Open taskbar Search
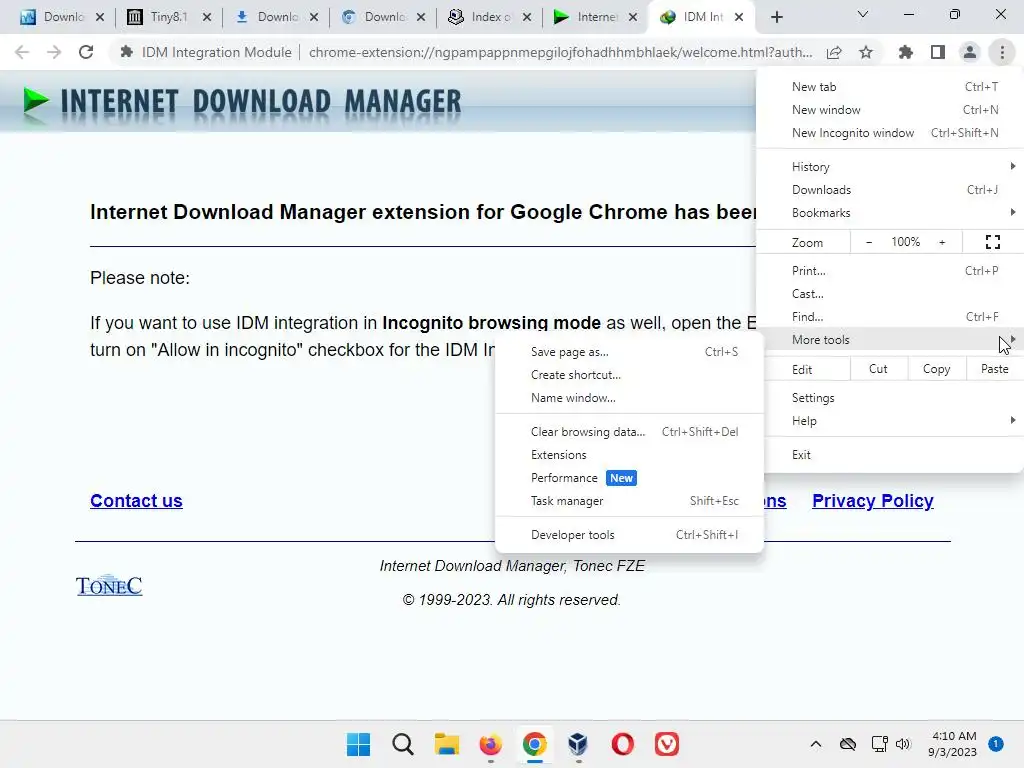The image size is (1024, 768). click(403, 744)
